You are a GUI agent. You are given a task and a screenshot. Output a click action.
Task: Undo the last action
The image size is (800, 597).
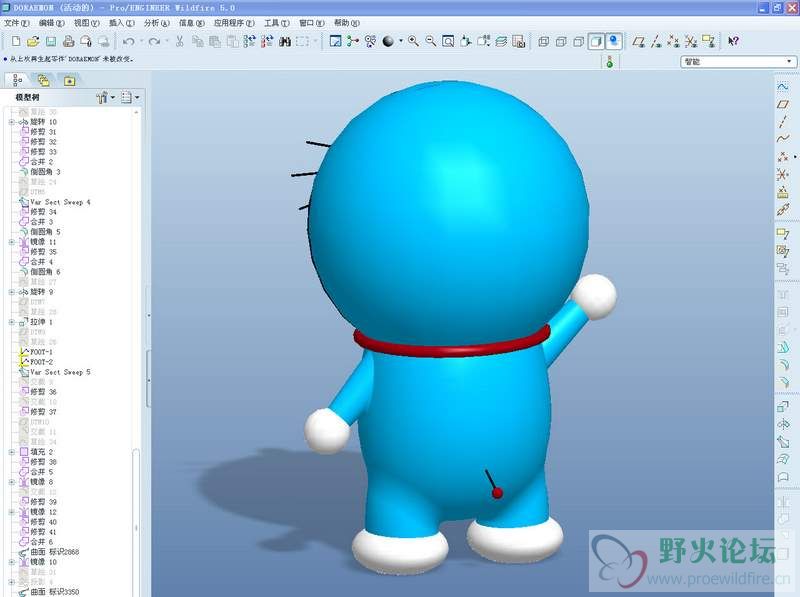point(129,41)
